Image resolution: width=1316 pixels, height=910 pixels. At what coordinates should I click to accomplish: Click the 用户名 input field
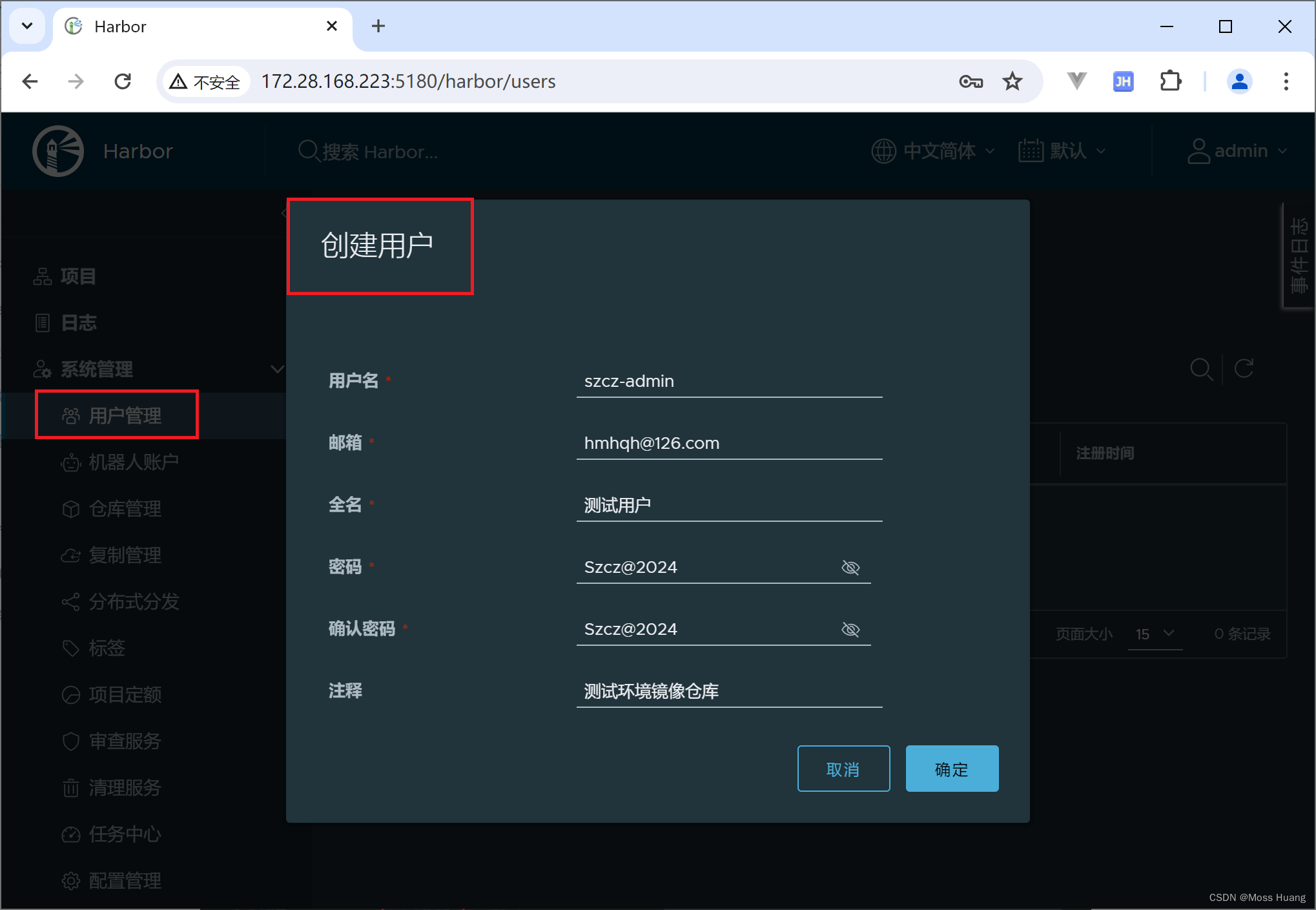(x=729, y=382)
